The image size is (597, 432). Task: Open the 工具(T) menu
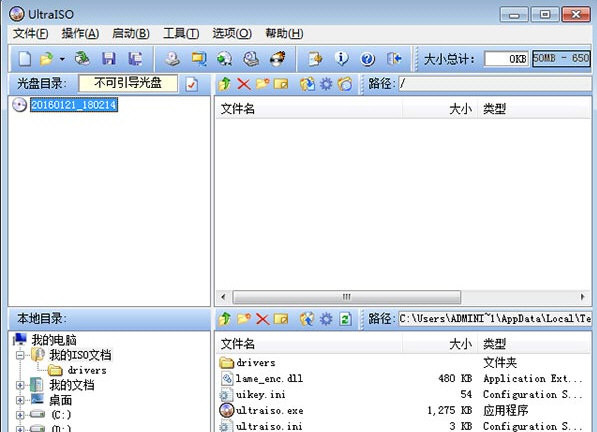[x=181, y=33]
